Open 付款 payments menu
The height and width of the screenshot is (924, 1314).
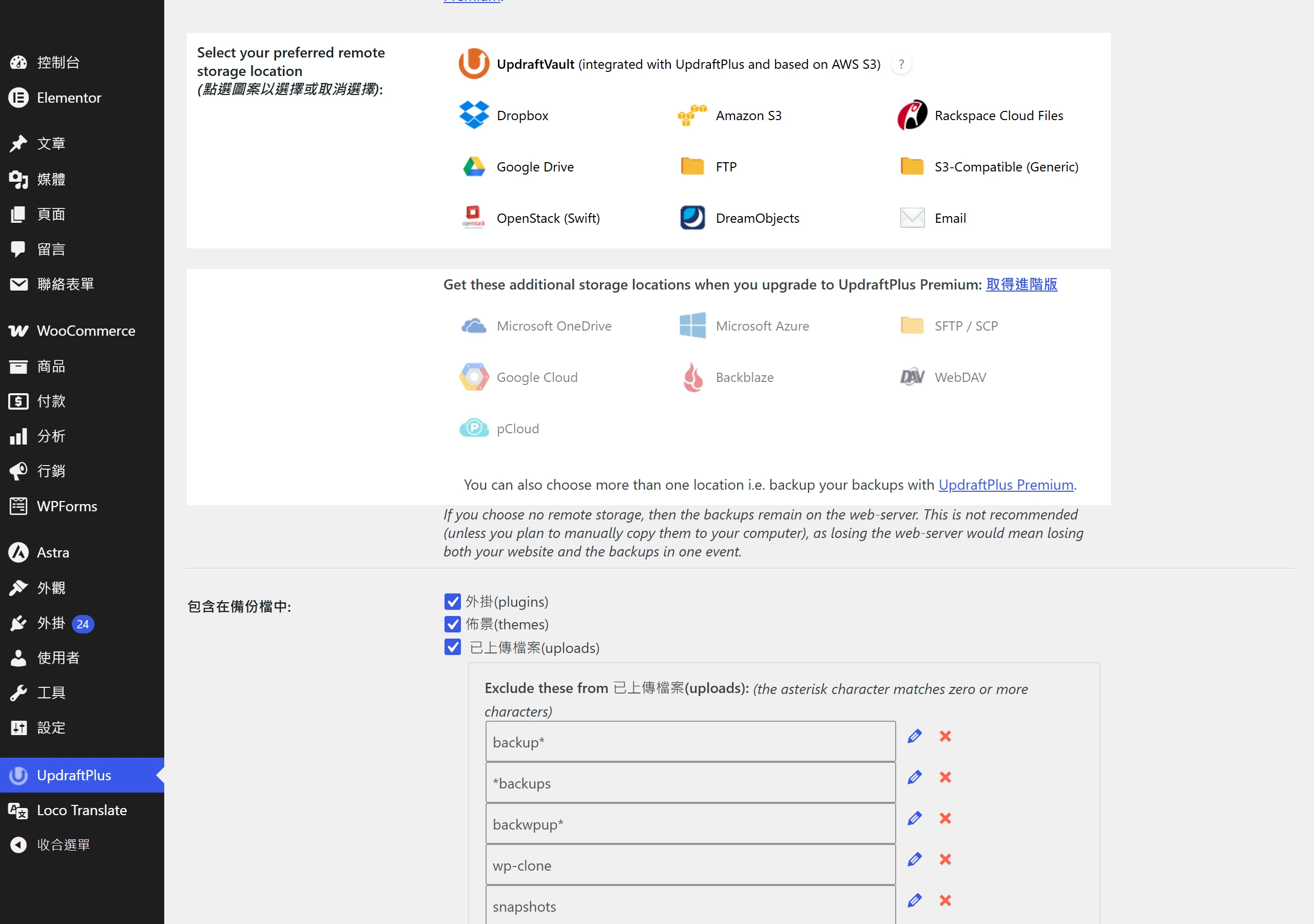82,401
